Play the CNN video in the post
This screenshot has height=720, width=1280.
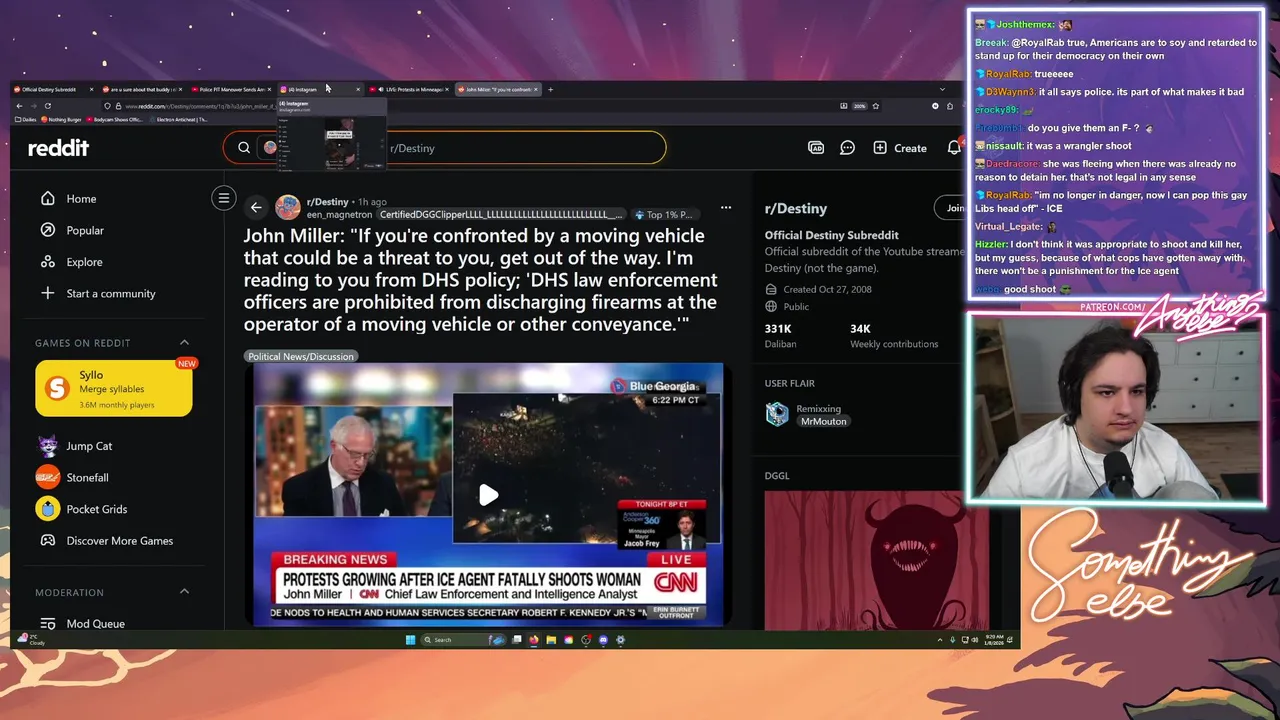pos(488,495)
